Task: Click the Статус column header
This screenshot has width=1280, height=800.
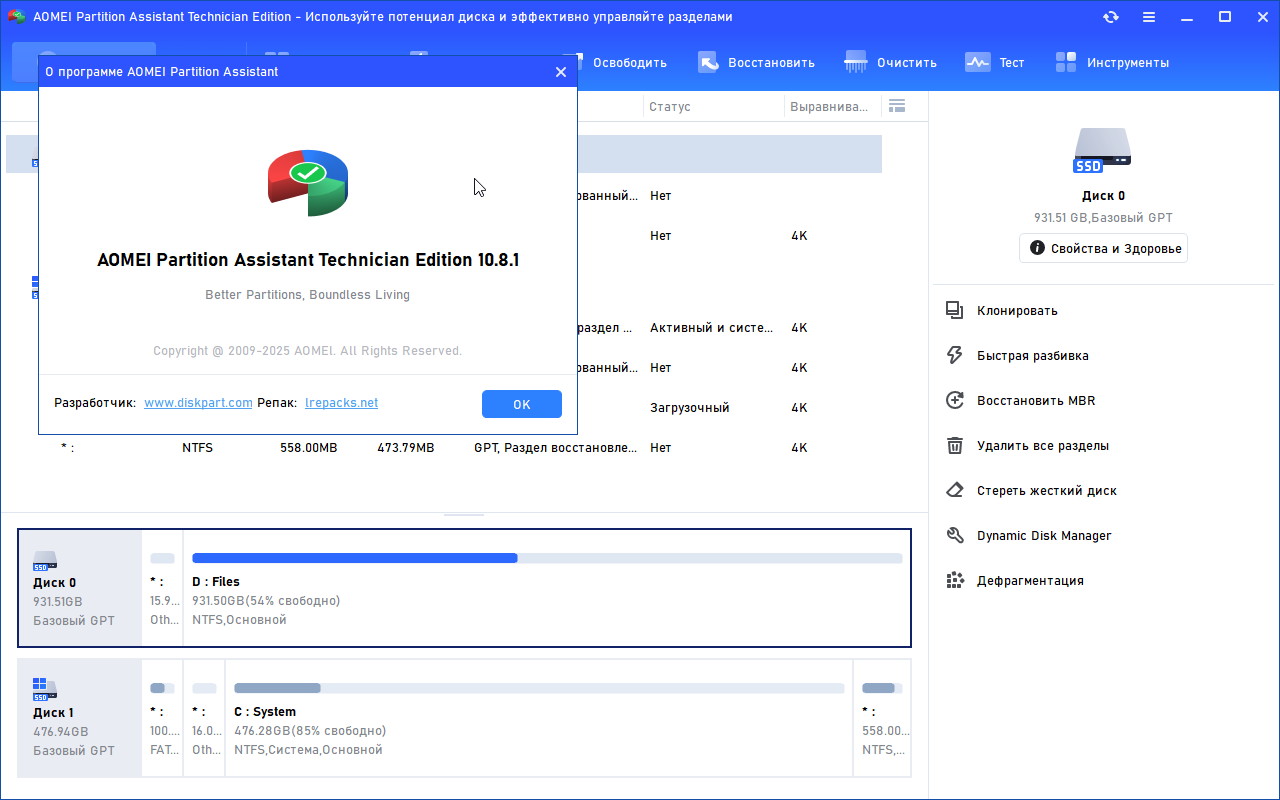Action: tap(669, 106)
